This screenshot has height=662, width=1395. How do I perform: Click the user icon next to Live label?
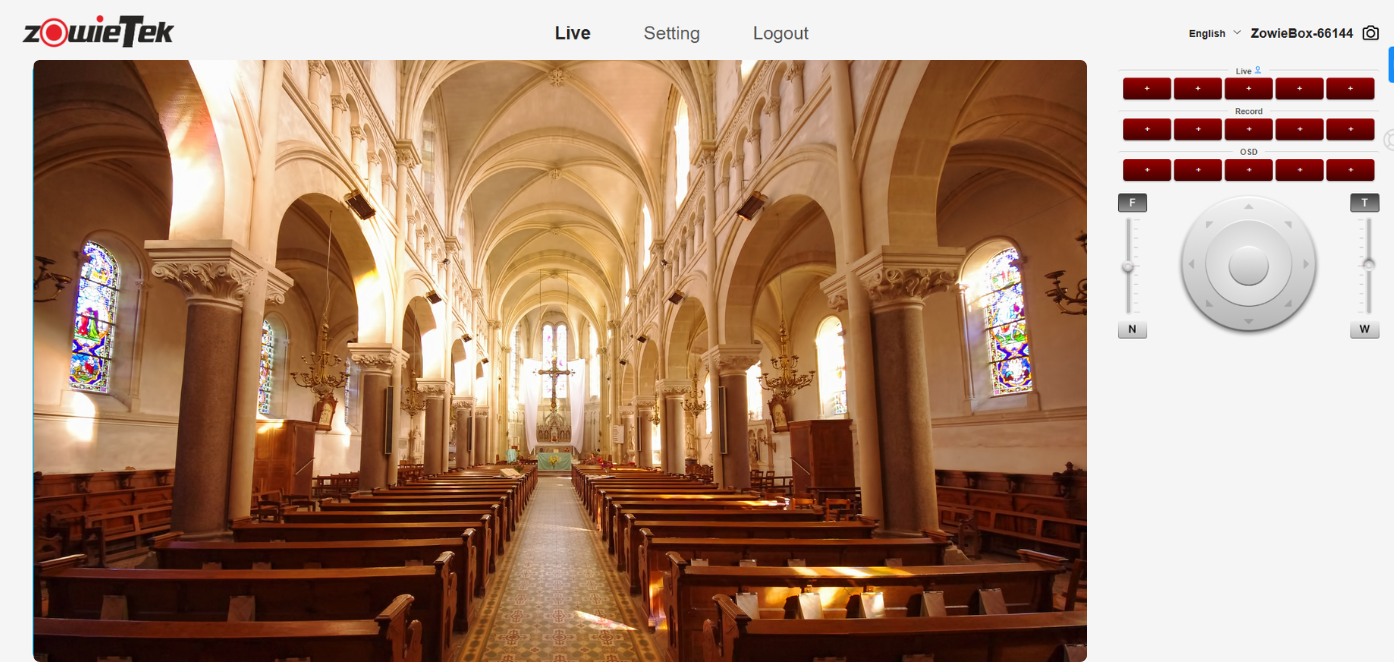(x=1258, y=71)
